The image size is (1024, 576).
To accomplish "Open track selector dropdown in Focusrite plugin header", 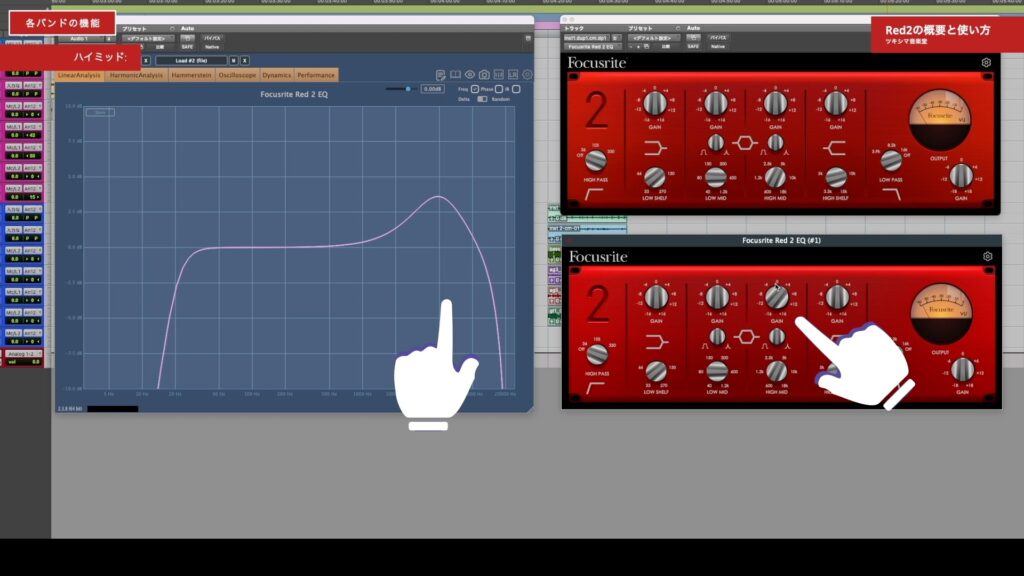I will coord(586,38).
